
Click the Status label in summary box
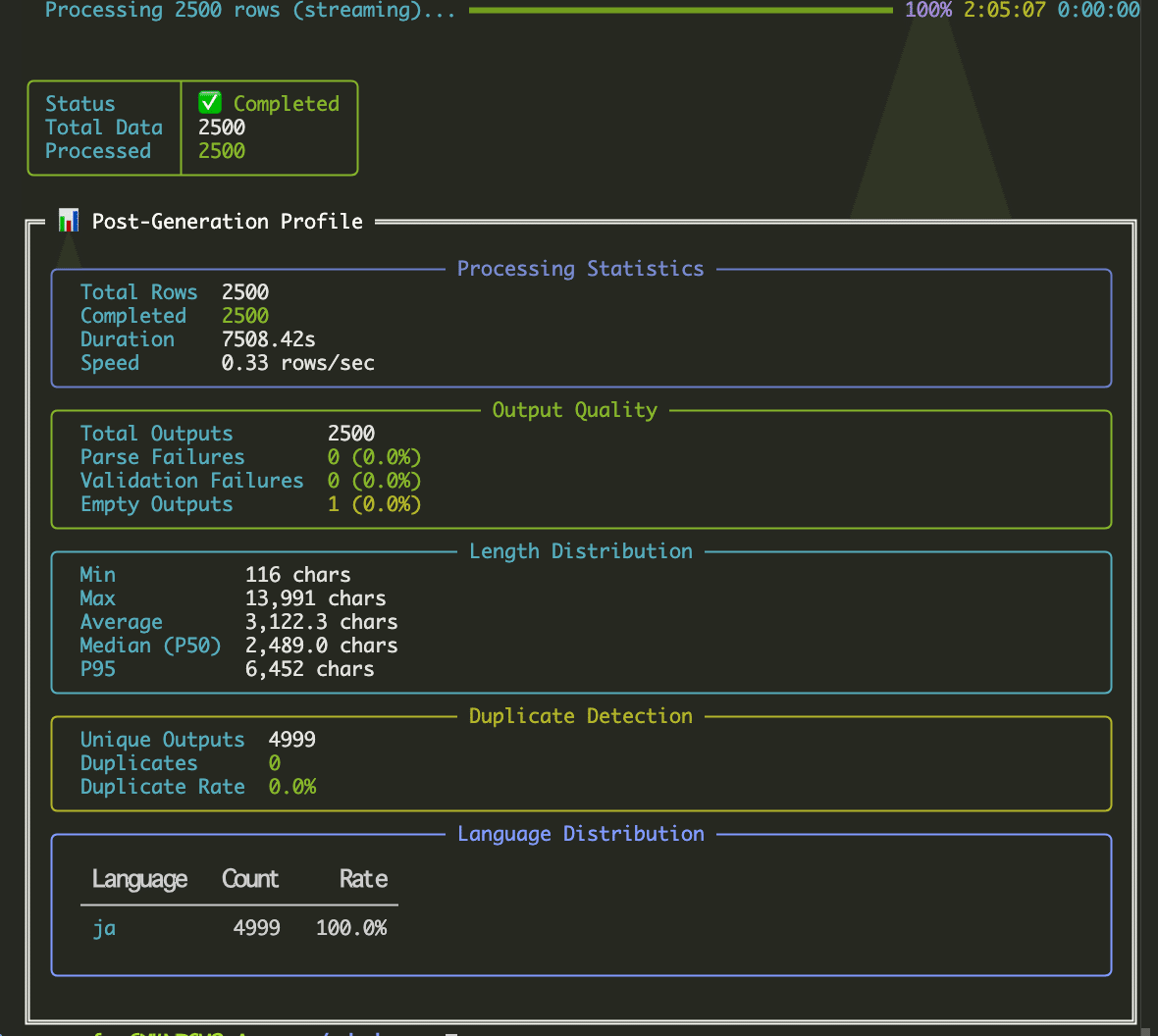tap(79, 103)
